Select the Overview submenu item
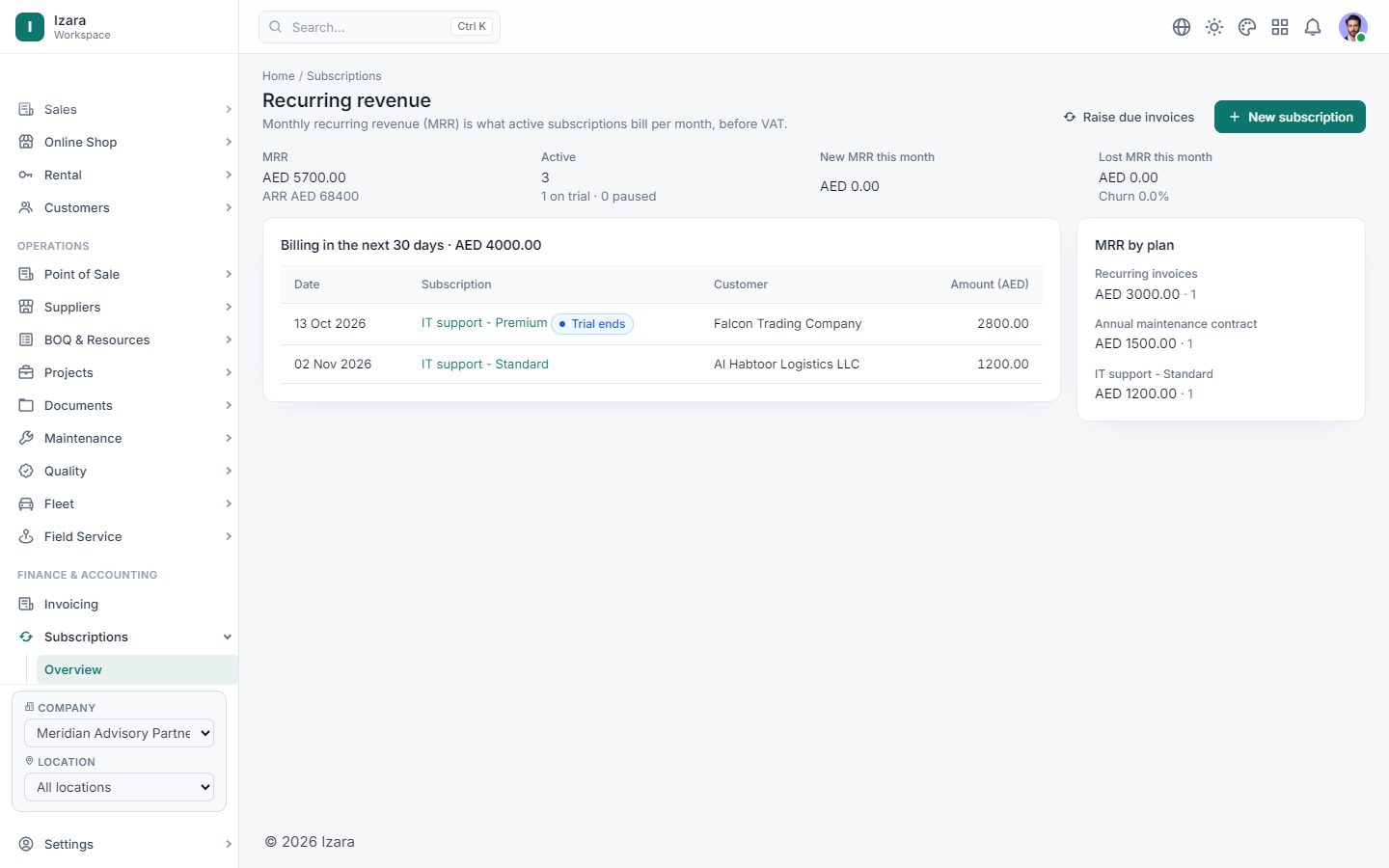1389x868 pixels. [x=137, y=669]
